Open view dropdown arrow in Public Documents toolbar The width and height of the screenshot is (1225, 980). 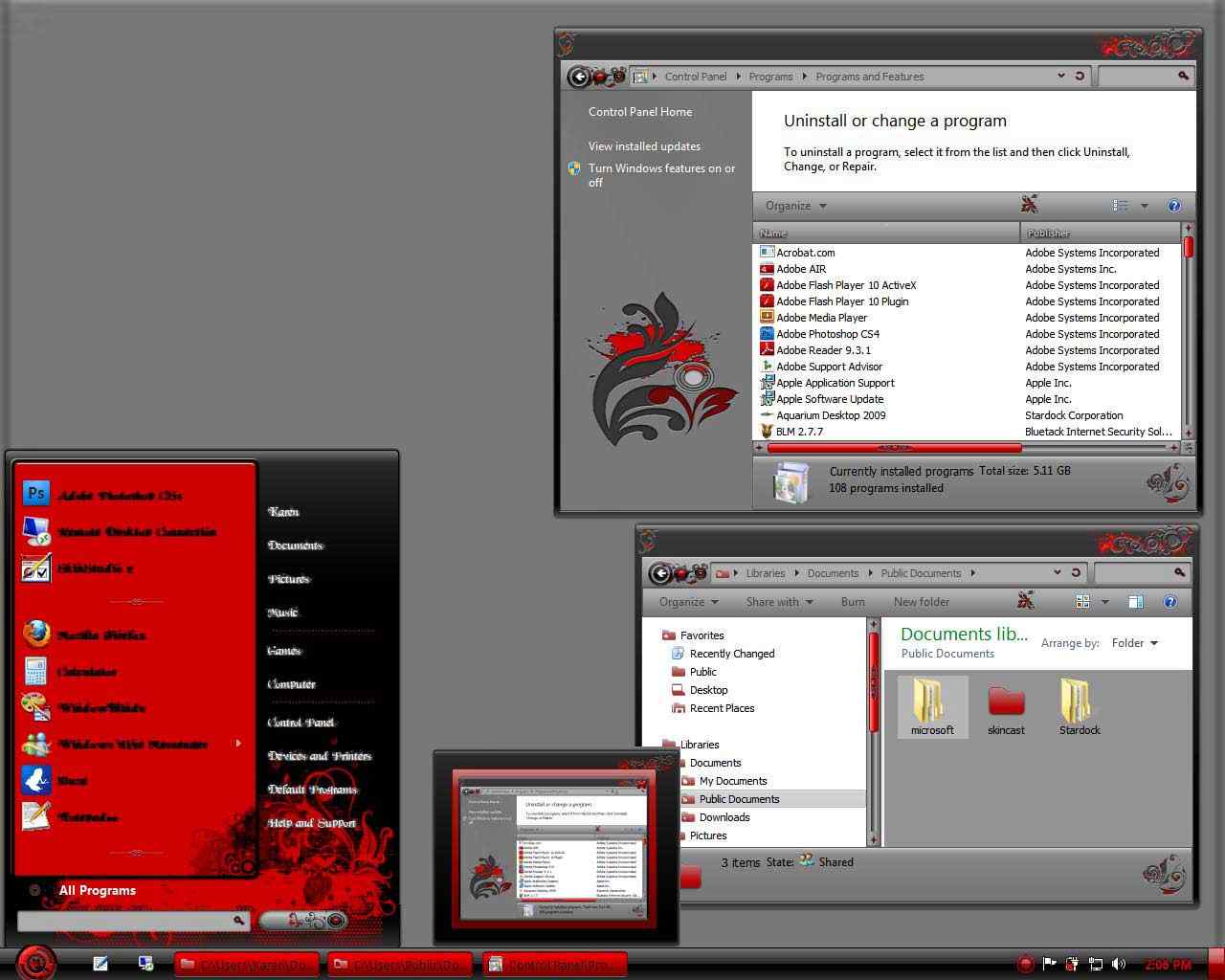tap(1104, 602)
